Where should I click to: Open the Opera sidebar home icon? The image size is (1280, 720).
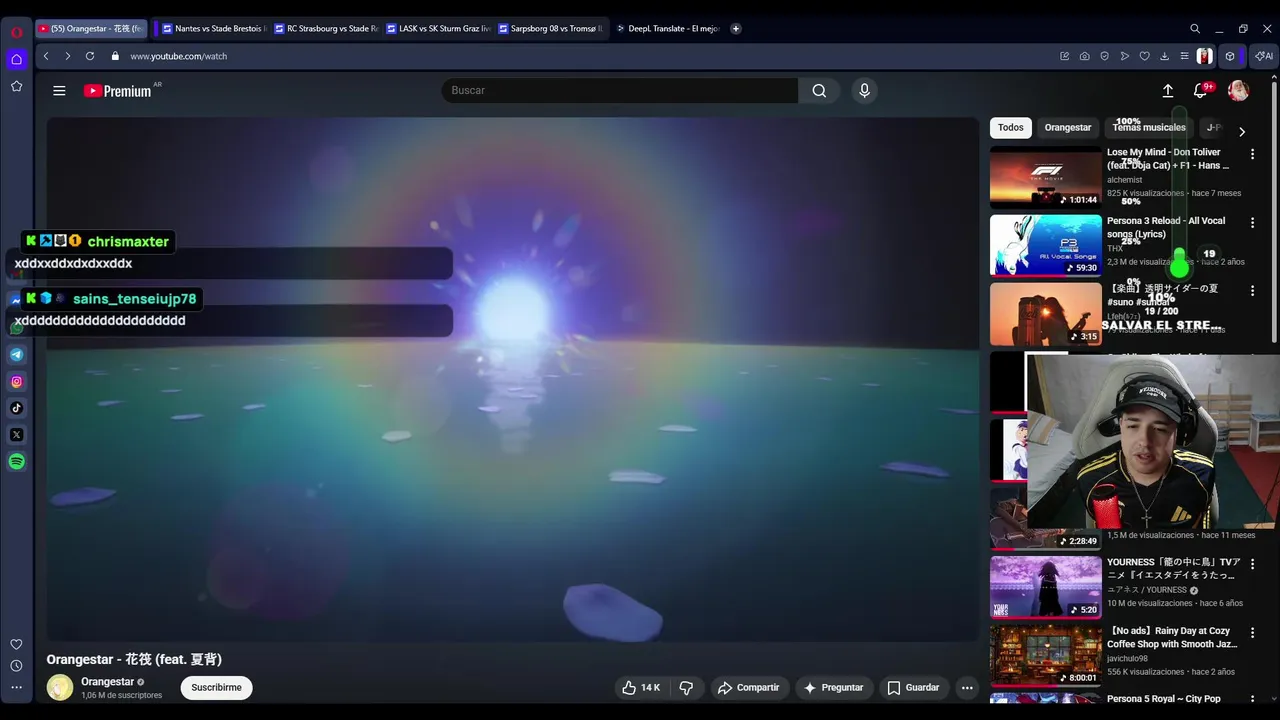[16, 59]
